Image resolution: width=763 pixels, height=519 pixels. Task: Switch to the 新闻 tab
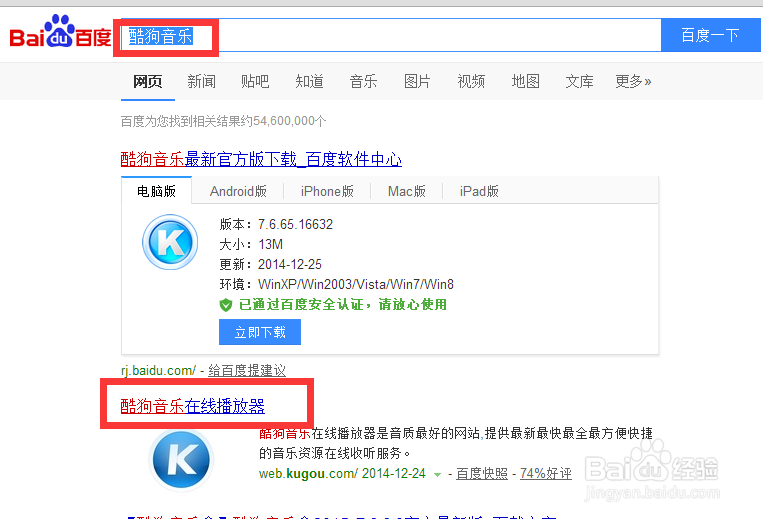pyautogui.click(x=201, y=81)
